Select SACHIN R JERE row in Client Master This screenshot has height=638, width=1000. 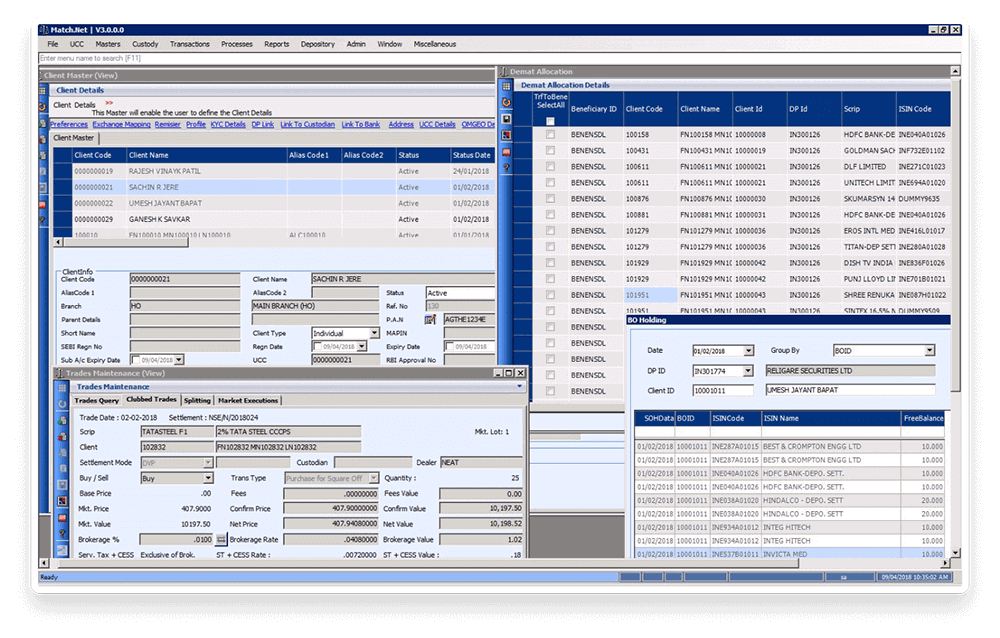274,187
